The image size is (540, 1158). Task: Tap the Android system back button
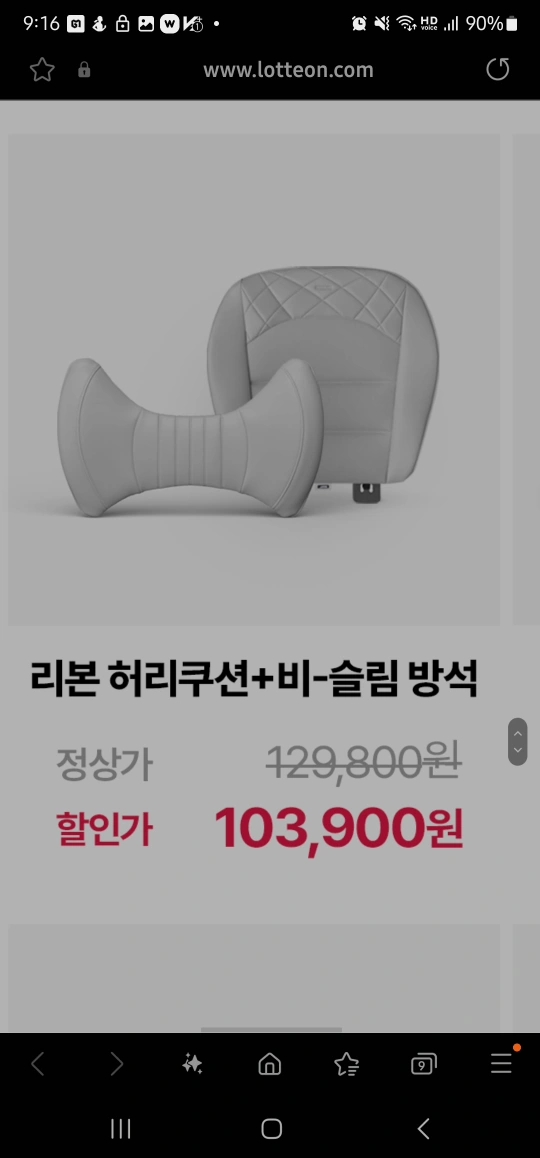tap(423, 1128)
